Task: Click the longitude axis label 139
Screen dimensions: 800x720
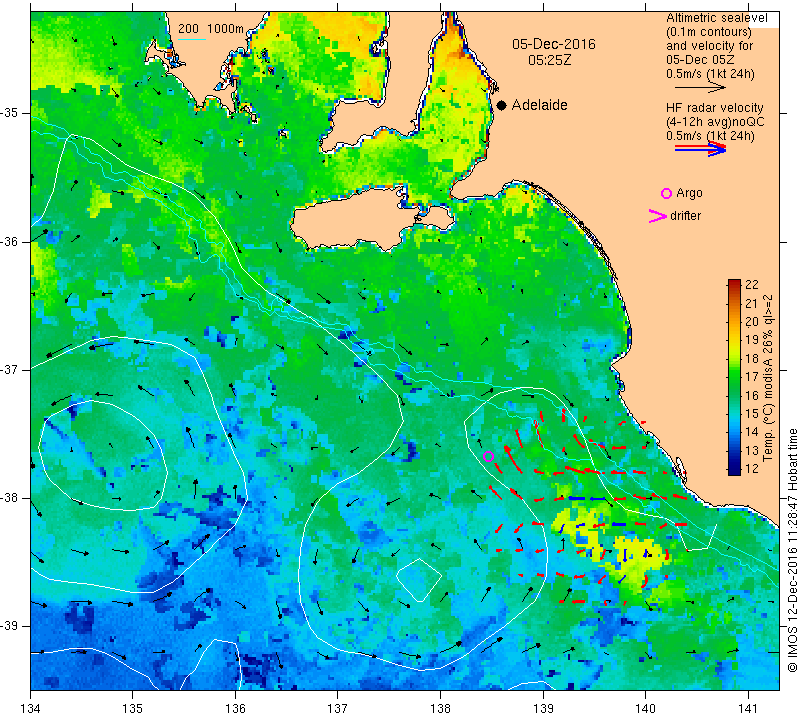Action: [543, 709]
